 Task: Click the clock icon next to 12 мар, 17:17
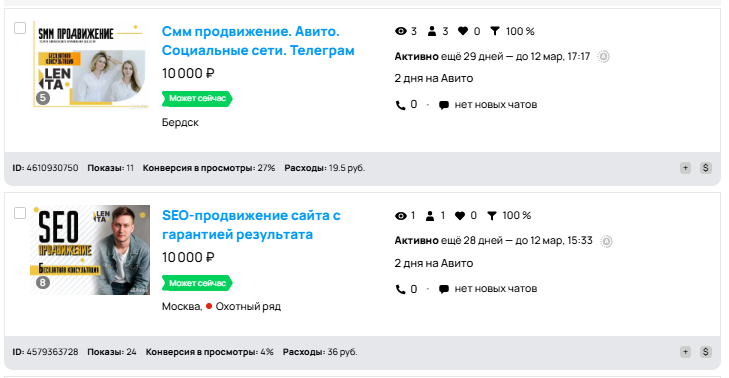(603, 57)
